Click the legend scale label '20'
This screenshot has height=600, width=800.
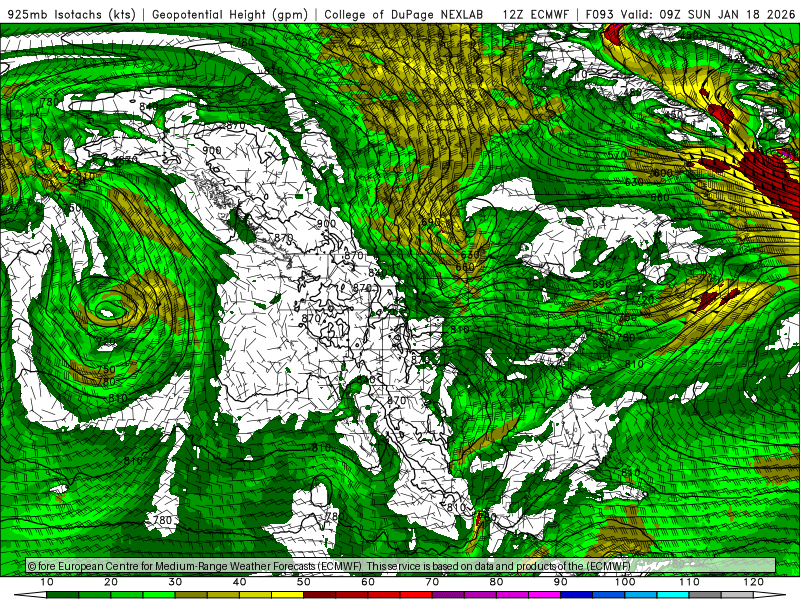pos(111,582)
